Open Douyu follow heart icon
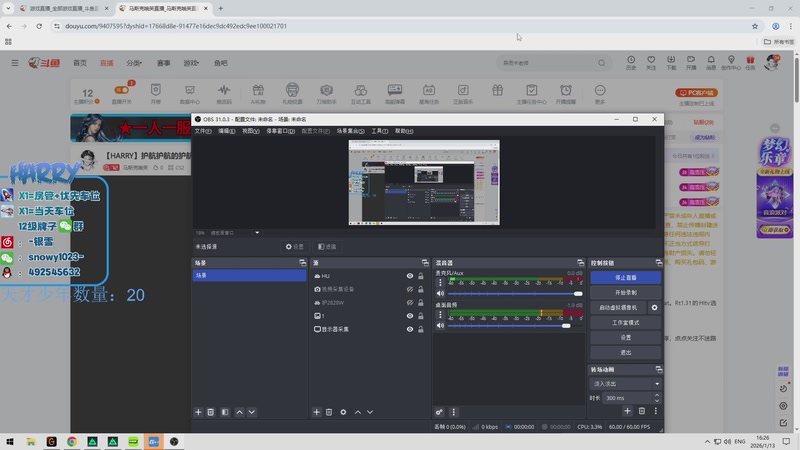 pyautogui.click(x=651, y=60)
